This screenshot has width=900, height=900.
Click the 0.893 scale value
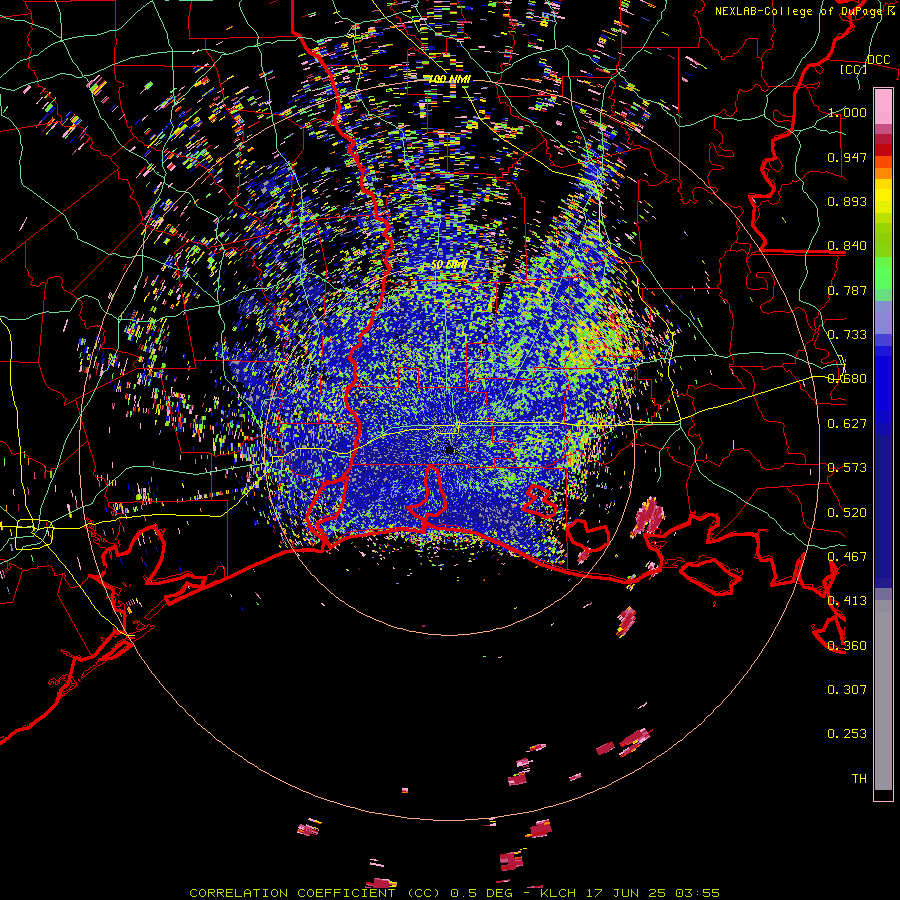click(x=847, y=201)
